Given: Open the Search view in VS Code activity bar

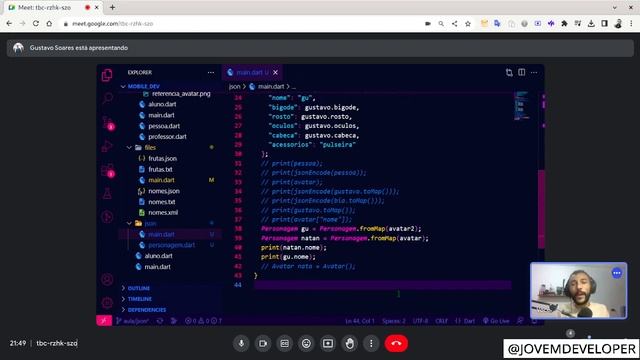Looking at the screenshot, I should [107, 98].
